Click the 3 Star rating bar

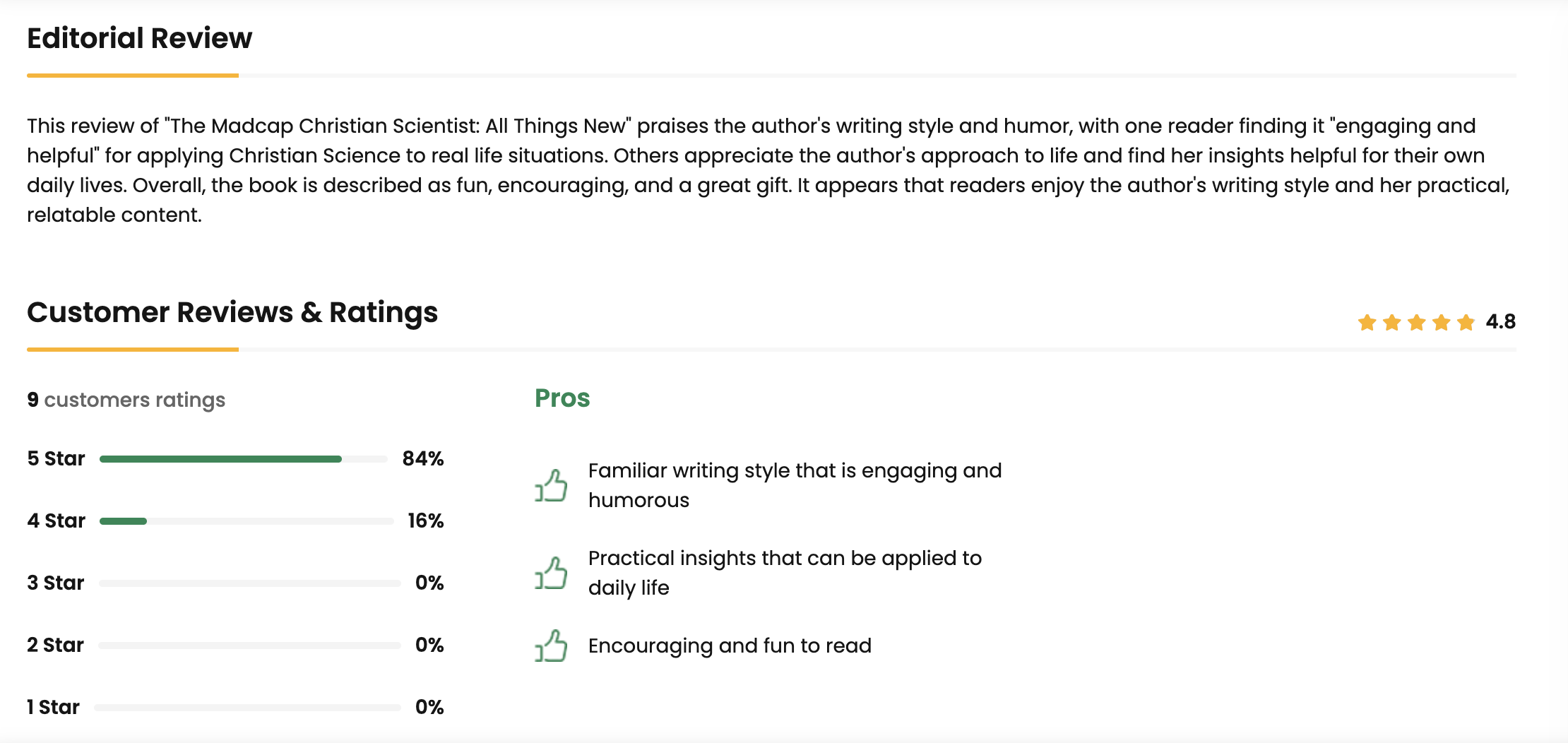[249, 583]
